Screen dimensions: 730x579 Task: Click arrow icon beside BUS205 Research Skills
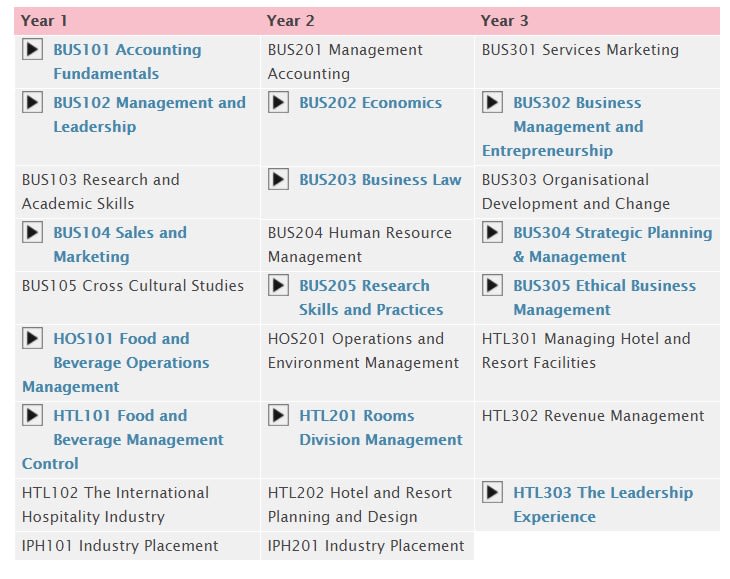coord(278,285)
